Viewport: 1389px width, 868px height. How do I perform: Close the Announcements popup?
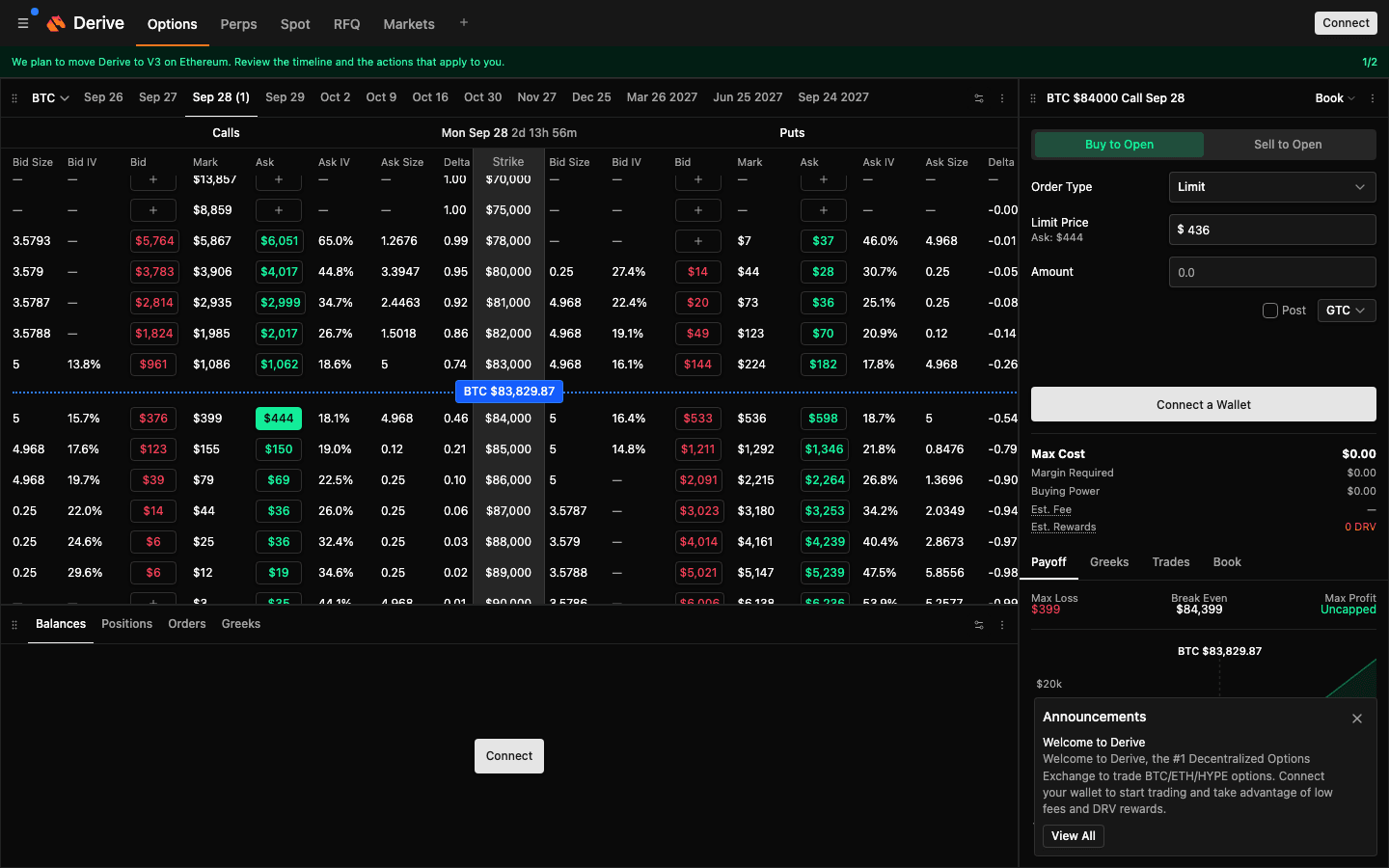click(x=1357, y=719)
